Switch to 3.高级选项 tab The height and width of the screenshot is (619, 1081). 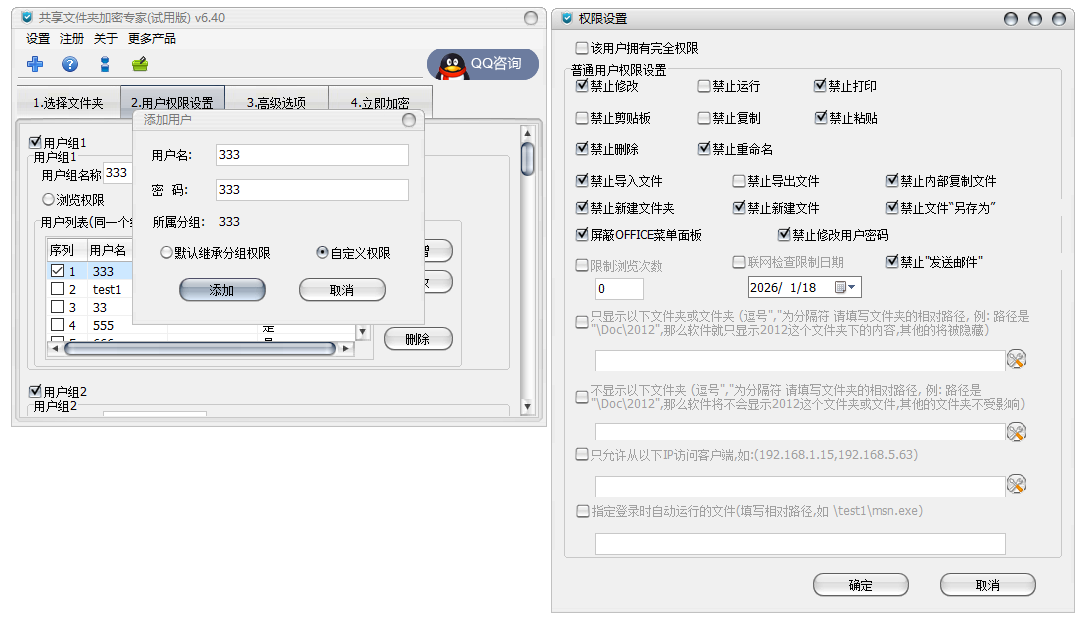tap(276, 103)
